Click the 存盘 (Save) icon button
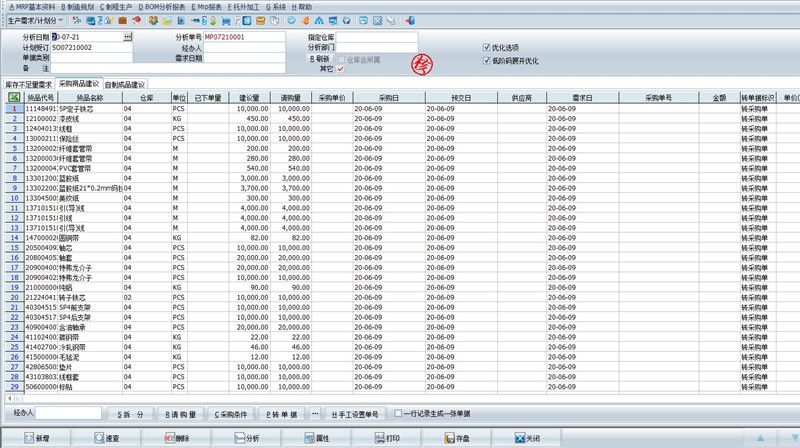Viewport: 800px width, 448px height. tap(455, 438)
